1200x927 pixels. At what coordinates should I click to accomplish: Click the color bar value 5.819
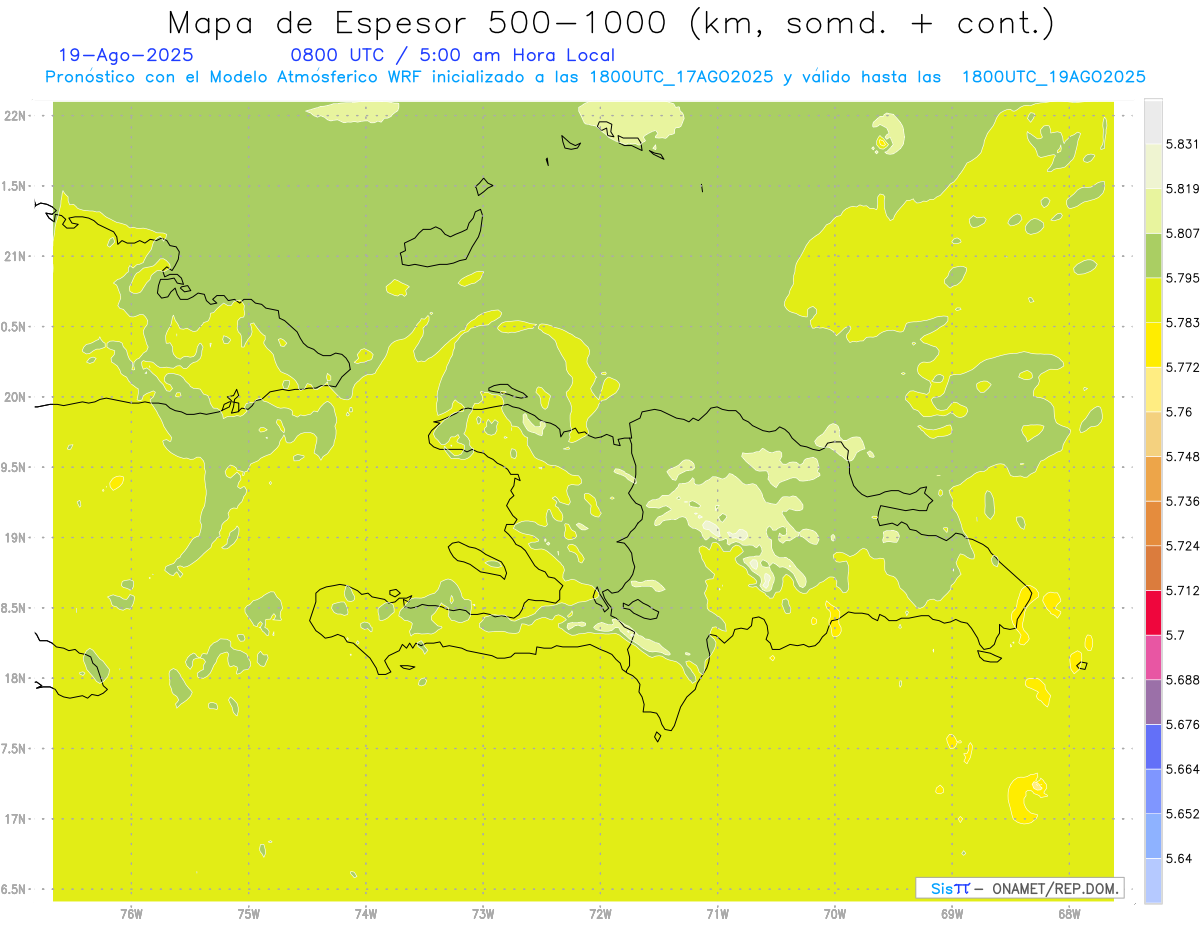point(1183,189)
